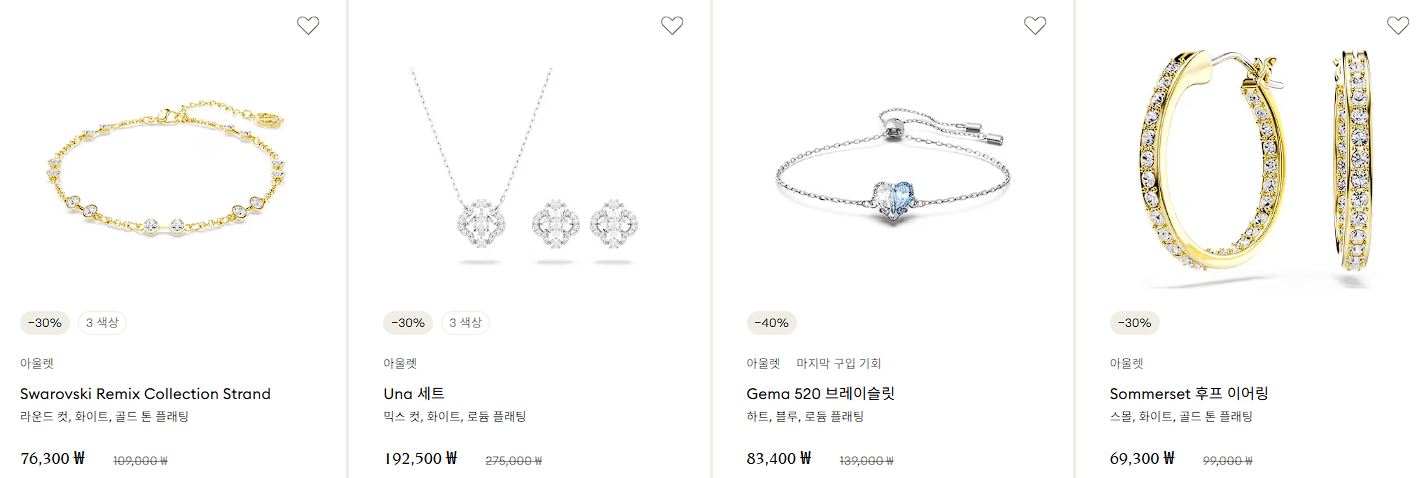The width and height of the screenshot is (1418, 478).
Task: Show 3 색상 options for Una set
Action: point(465,323)
